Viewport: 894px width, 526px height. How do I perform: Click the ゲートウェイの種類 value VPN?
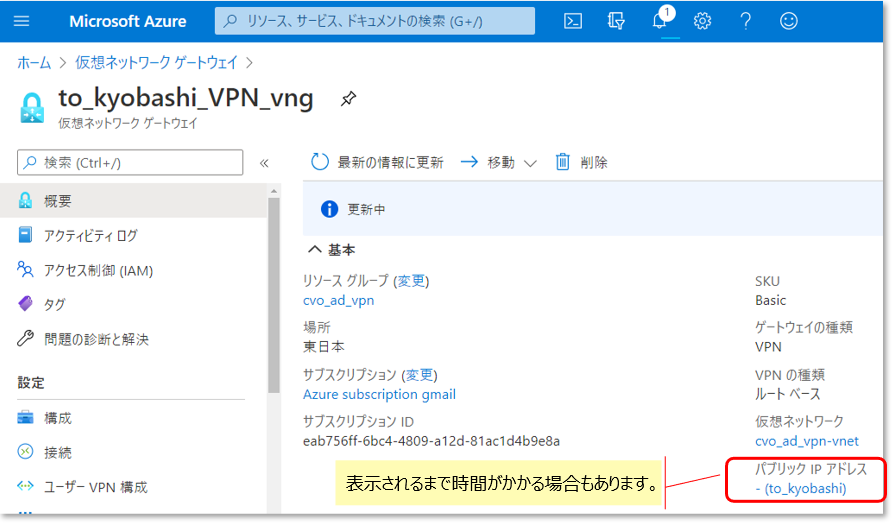(768, 346)
